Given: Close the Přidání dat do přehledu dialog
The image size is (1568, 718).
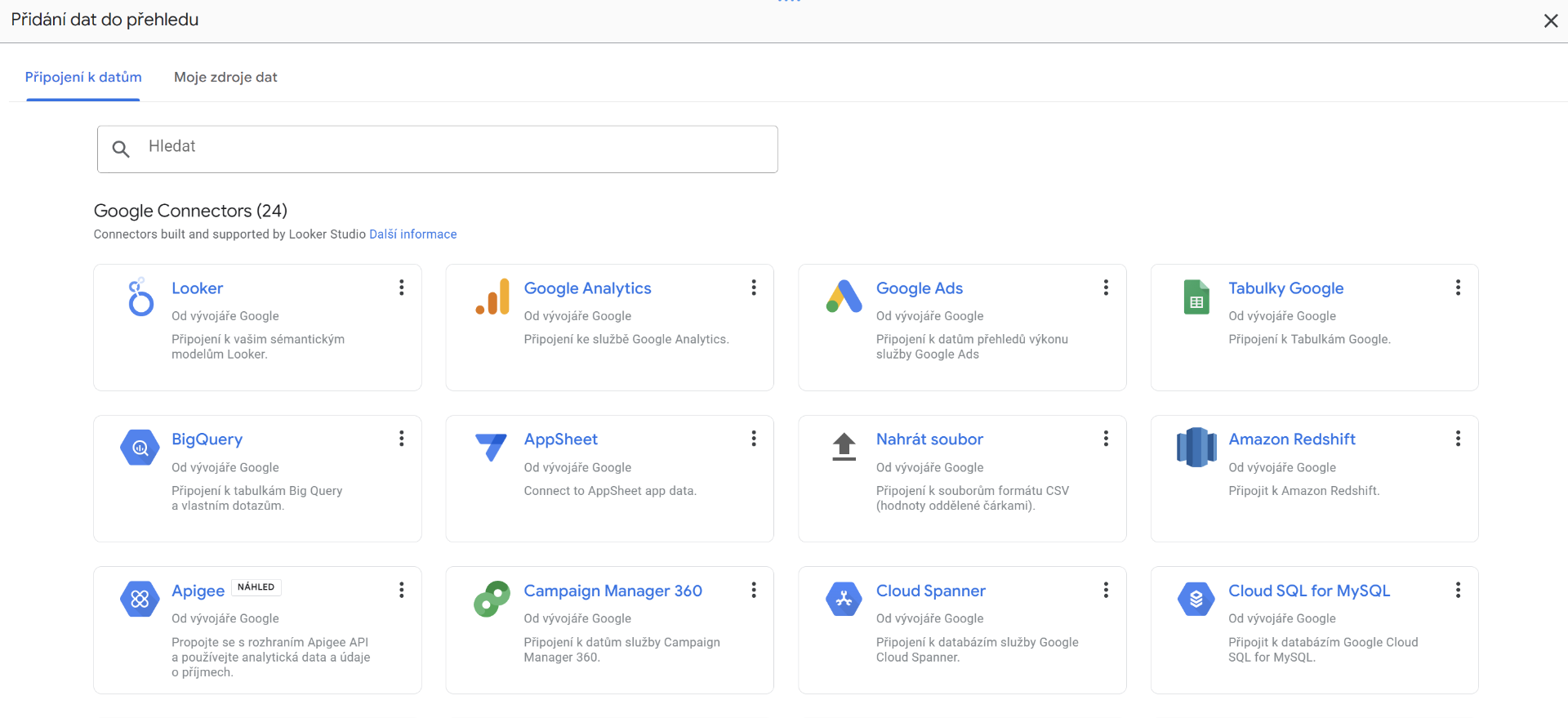Looking at the screenshot, I should 1550,20.
